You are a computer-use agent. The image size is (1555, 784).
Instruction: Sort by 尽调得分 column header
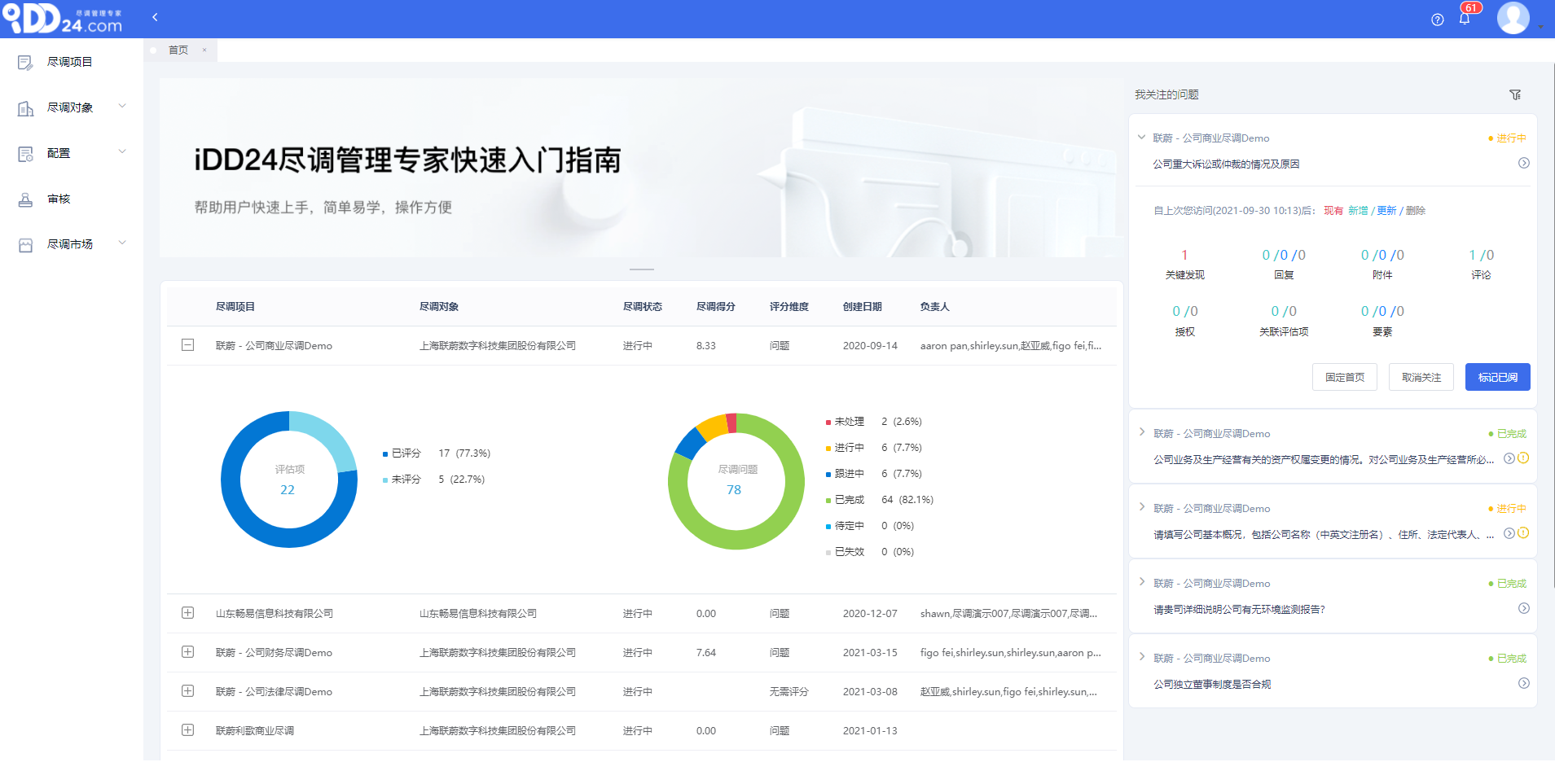715,307
